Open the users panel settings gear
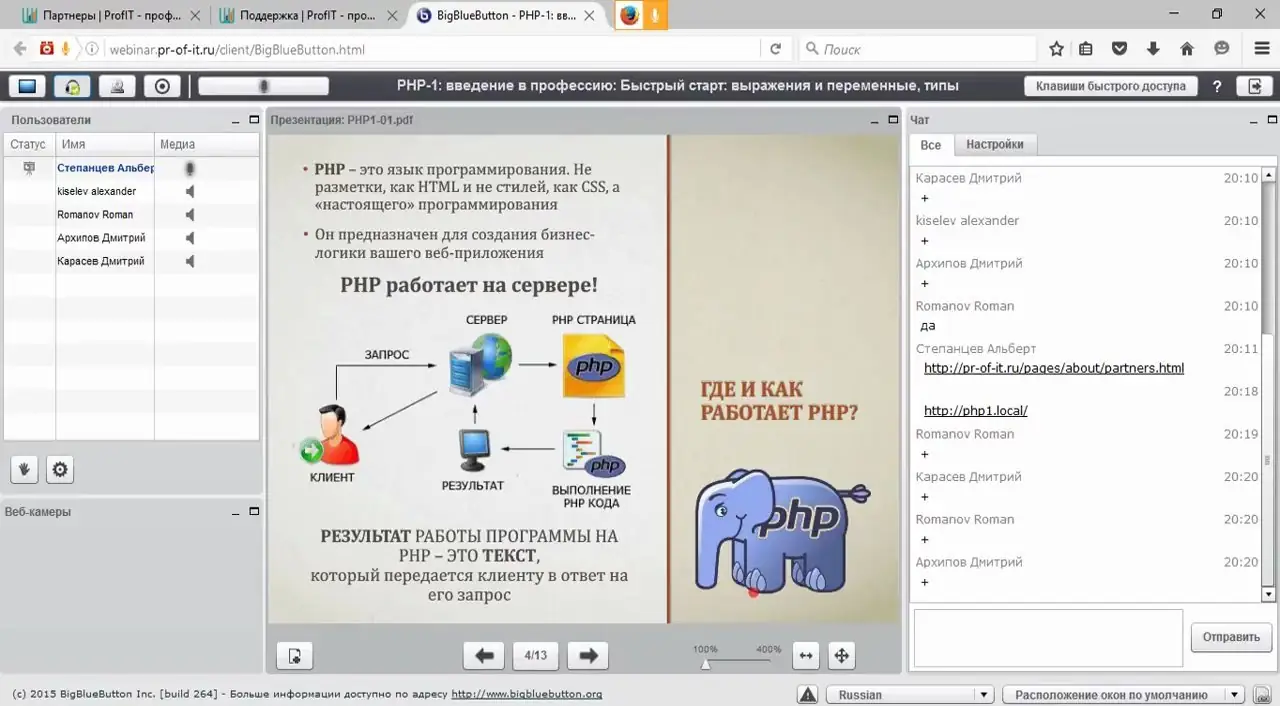This screenshot has height=706, width=1280. point(59,469)
